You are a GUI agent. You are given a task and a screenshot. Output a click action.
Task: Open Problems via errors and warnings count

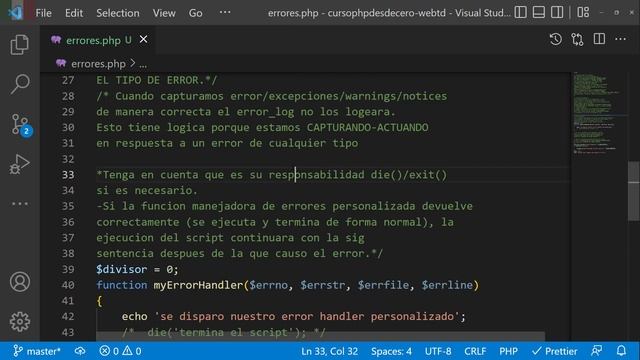point(120,351)
